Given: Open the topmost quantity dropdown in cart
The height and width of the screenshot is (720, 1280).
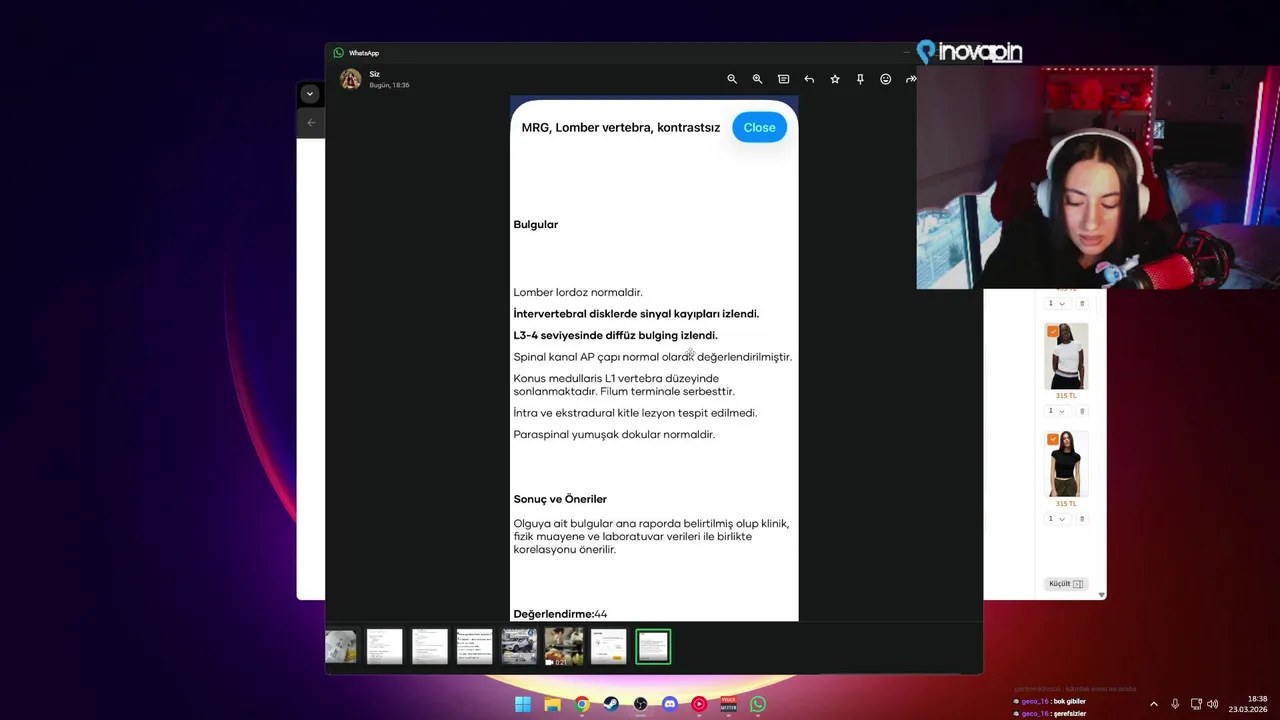Looking at the screenshot, I should [x=1056, y=303].
